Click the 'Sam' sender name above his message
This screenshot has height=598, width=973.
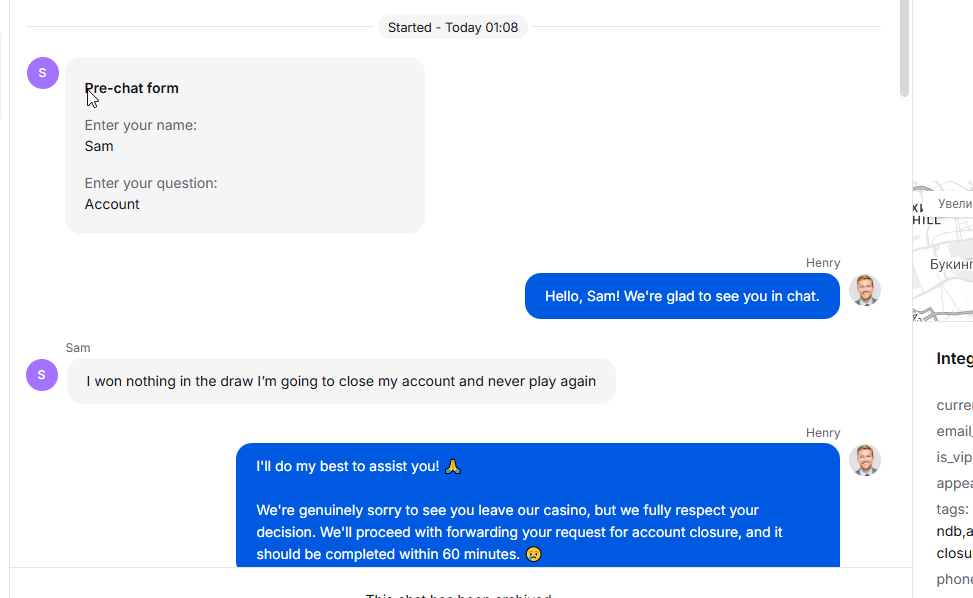(x=78, y=348)
